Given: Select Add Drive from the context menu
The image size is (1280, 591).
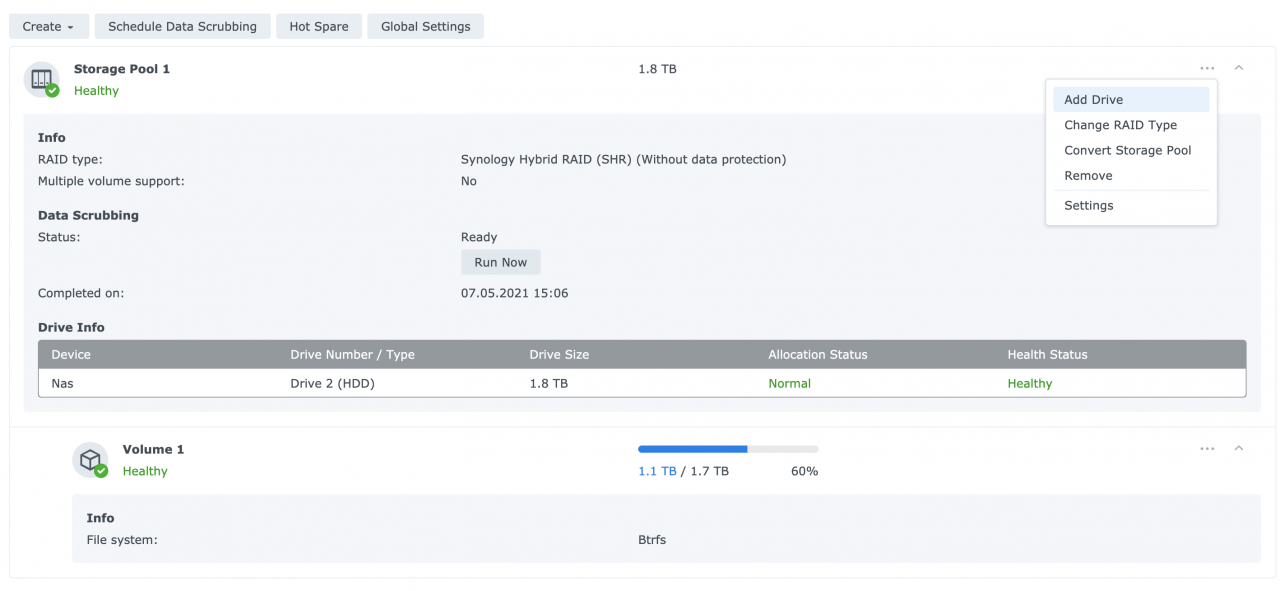Looking at the screenshot, I should coord(1092,99).
